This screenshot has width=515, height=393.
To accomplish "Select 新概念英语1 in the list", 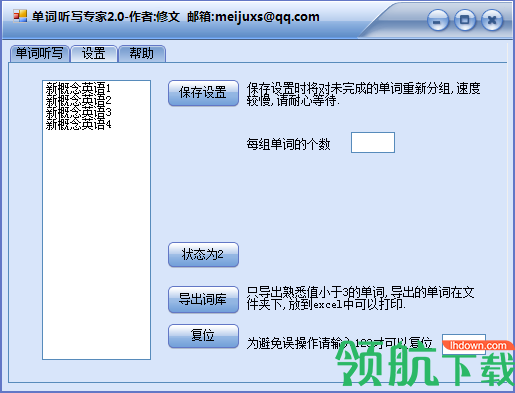I will coord(78,88).
